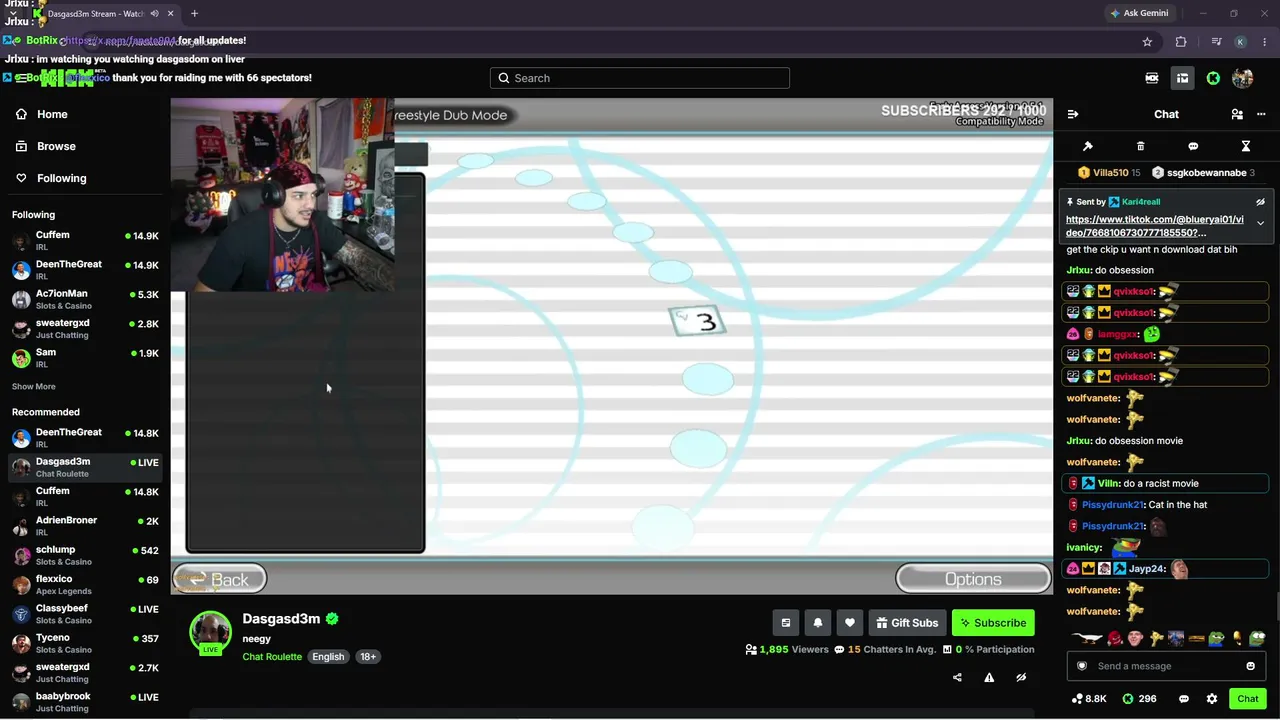Close the Dasgasd3m Stream browser tab

click(x=171, y=14)
